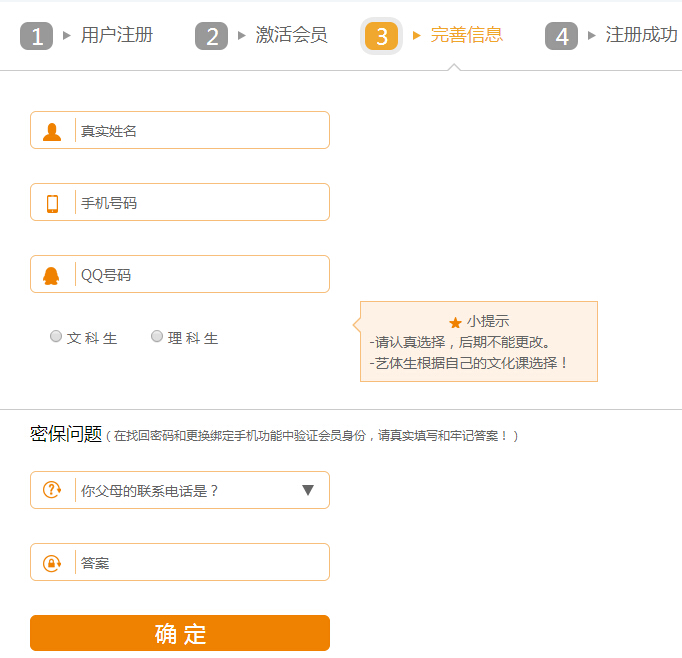Click step number 1 badge

pos(37,36)
